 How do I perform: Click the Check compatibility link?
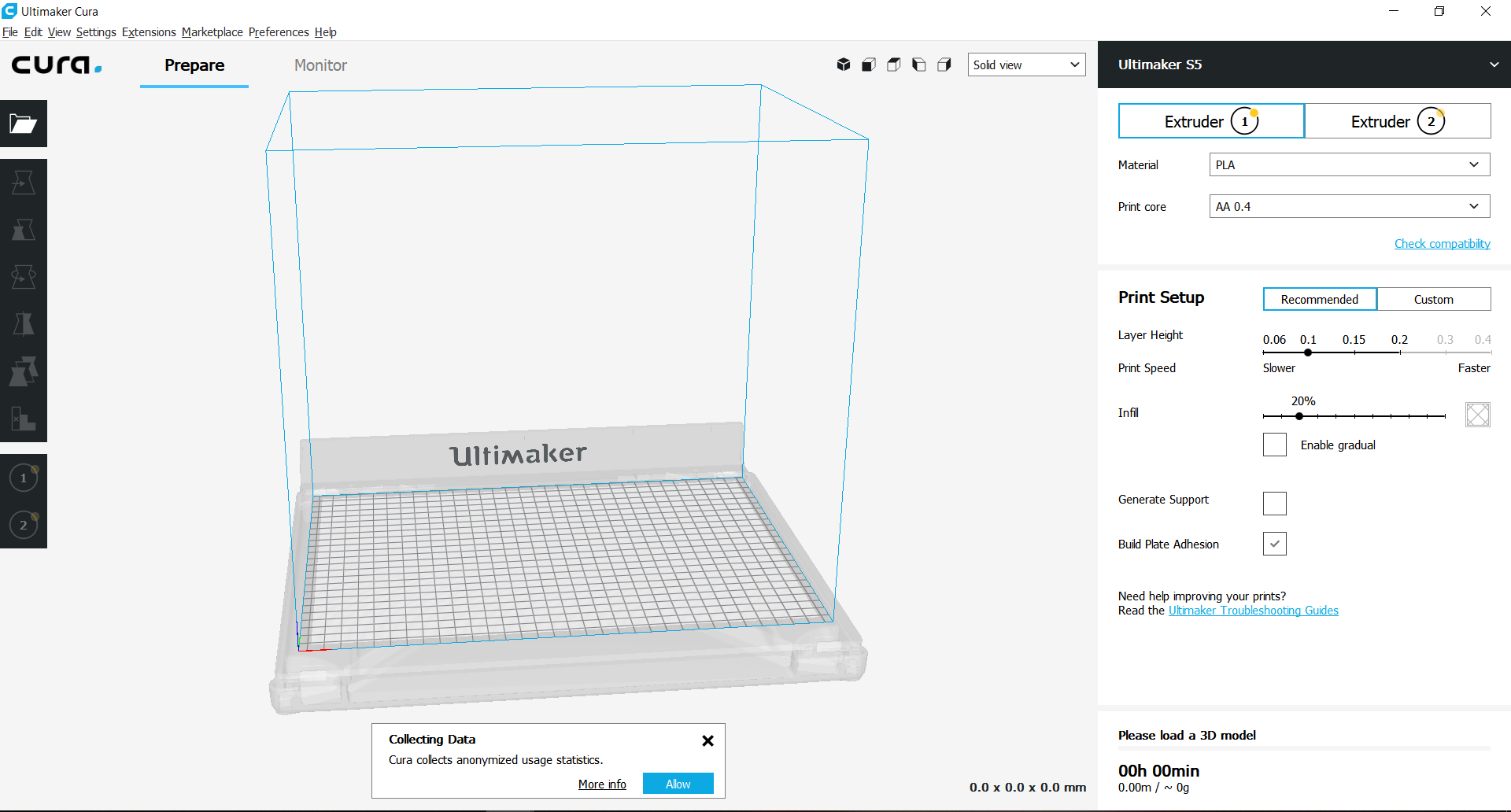tap(1442, 243)
